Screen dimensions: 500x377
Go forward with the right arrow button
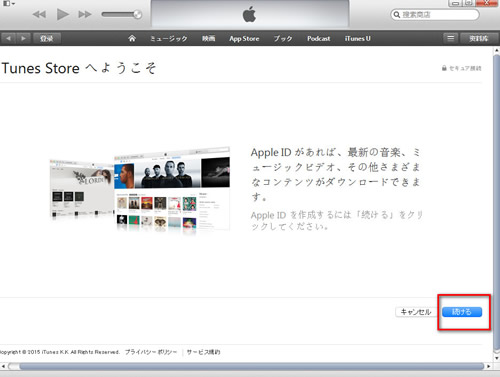click(x=23, y=38)
